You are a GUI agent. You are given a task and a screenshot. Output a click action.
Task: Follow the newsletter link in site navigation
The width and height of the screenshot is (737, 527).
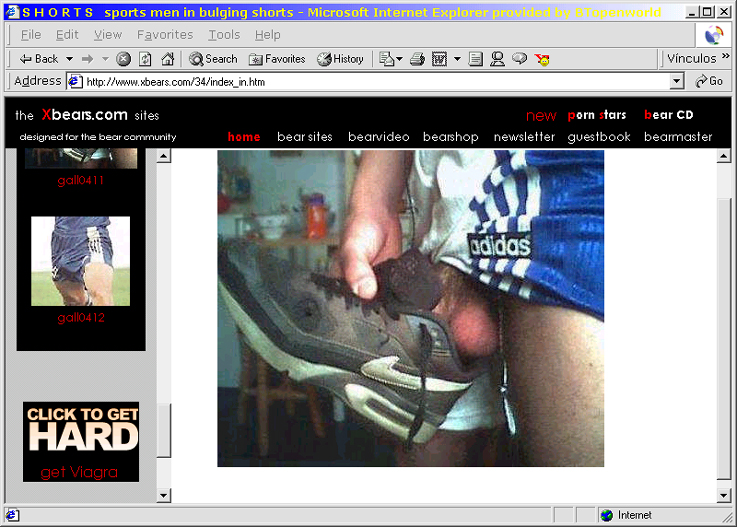tap(524, 137)
